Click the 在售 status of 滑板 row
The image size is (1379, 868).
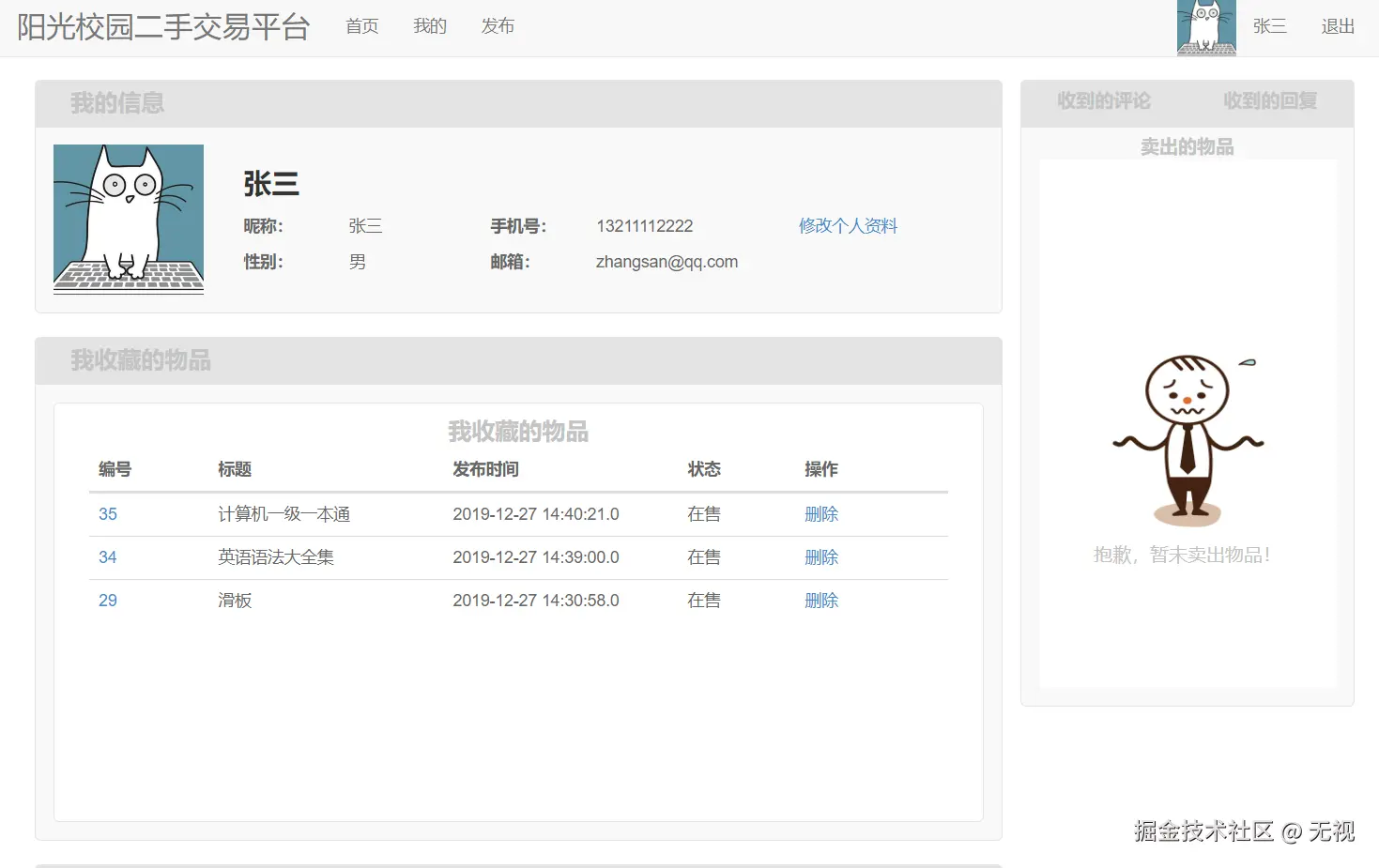pos(704,601)
